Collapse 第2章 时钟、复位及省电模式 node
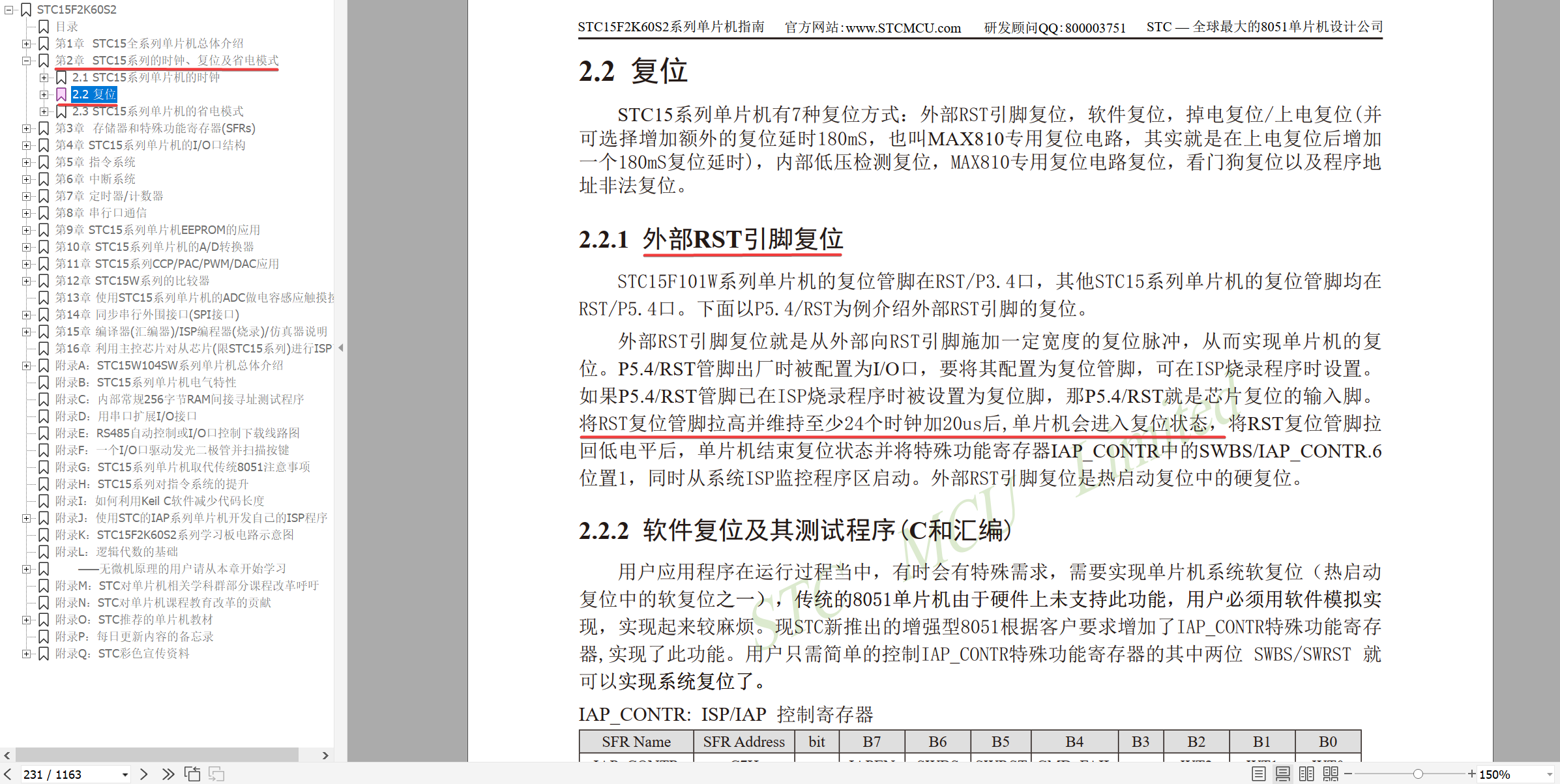The height and width of the screenshot is (784, 1560). pos(26,61)
